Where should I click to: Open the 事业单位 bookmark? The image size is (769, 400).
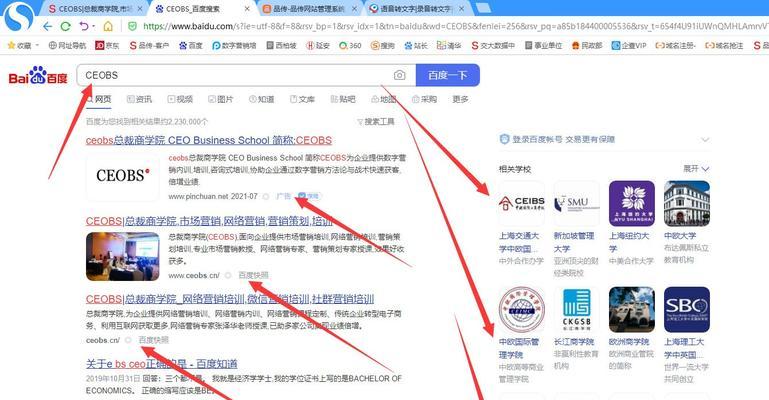pyautogui.click(x=543, y=45)
